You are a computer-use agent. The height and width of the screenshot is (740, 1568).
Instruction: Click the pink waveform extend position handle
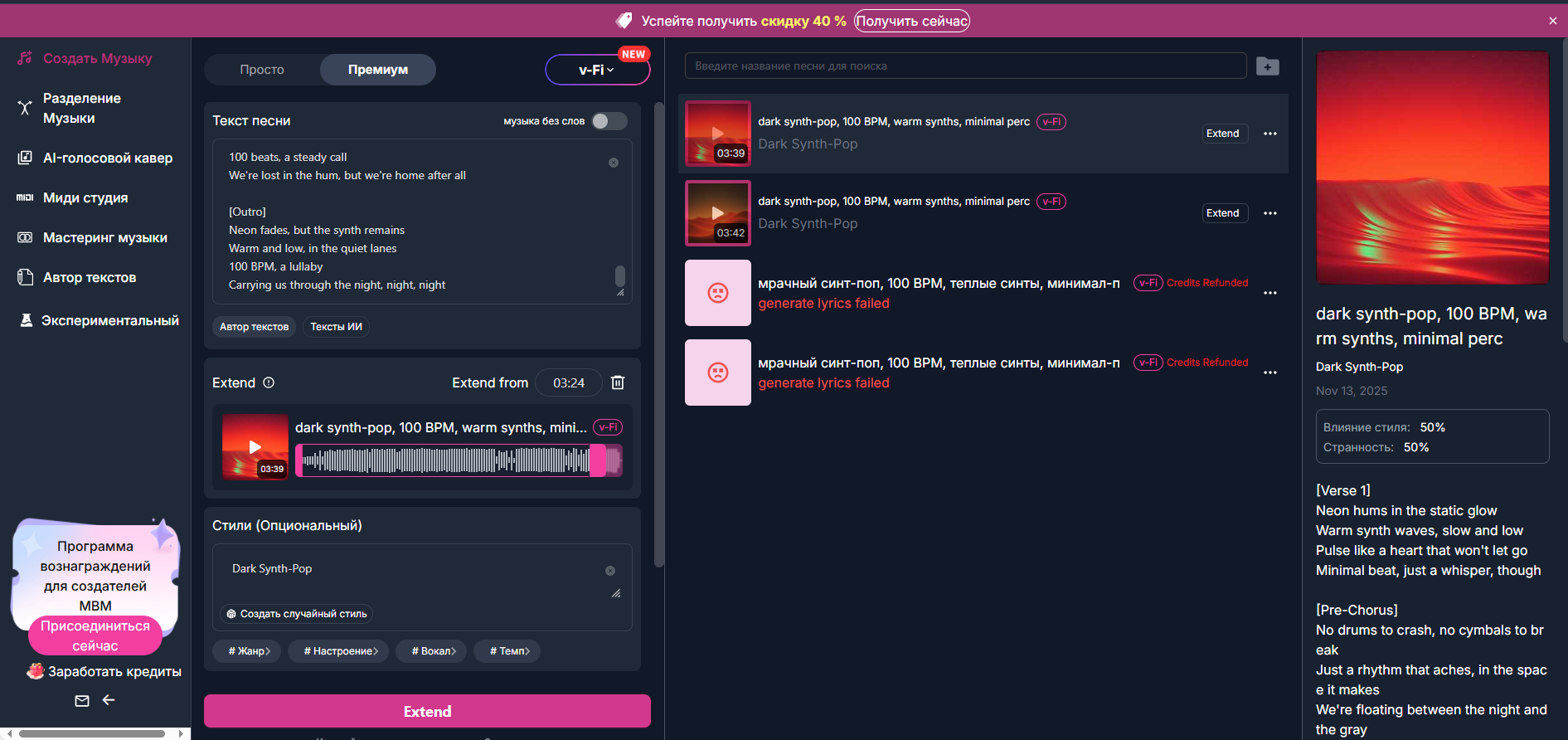pyautogui.click(x=597, y=460)
